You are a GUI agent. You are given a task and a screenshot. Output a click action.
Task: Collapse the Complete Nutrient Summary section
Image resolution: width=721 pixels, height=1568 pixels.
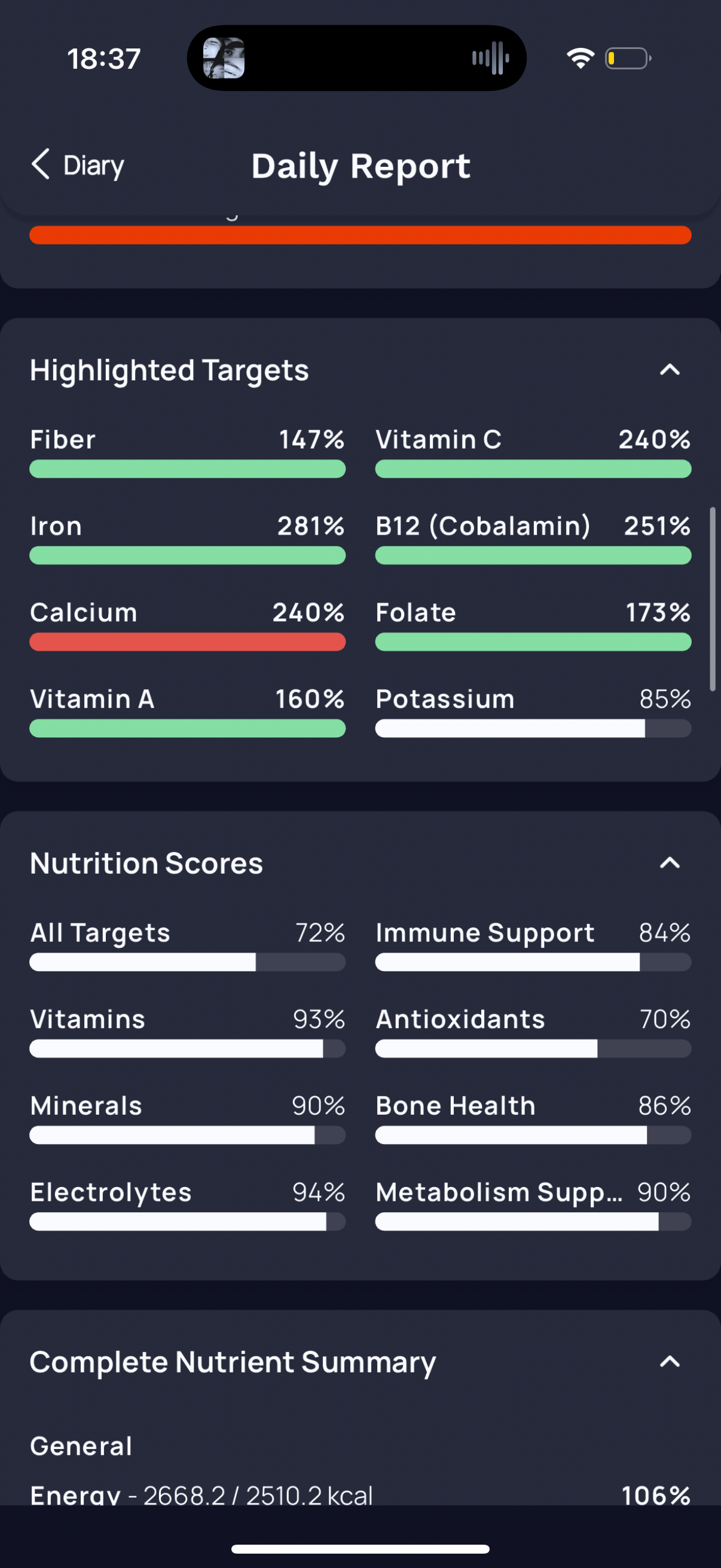pyautogui.click(x=669, y=1361)
